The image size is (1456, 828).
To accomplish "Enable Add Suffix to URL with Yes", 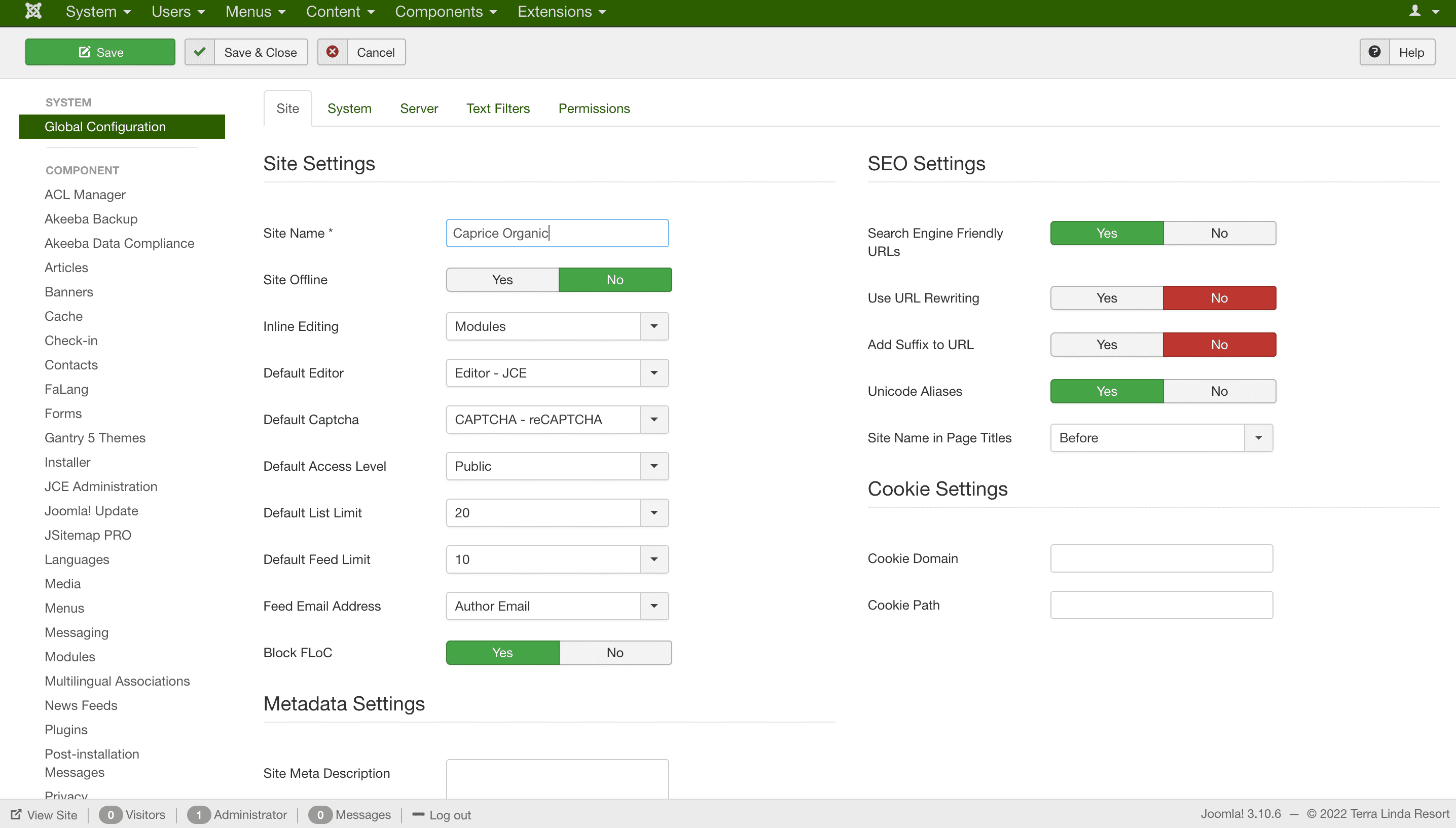I will (1107, 345).
